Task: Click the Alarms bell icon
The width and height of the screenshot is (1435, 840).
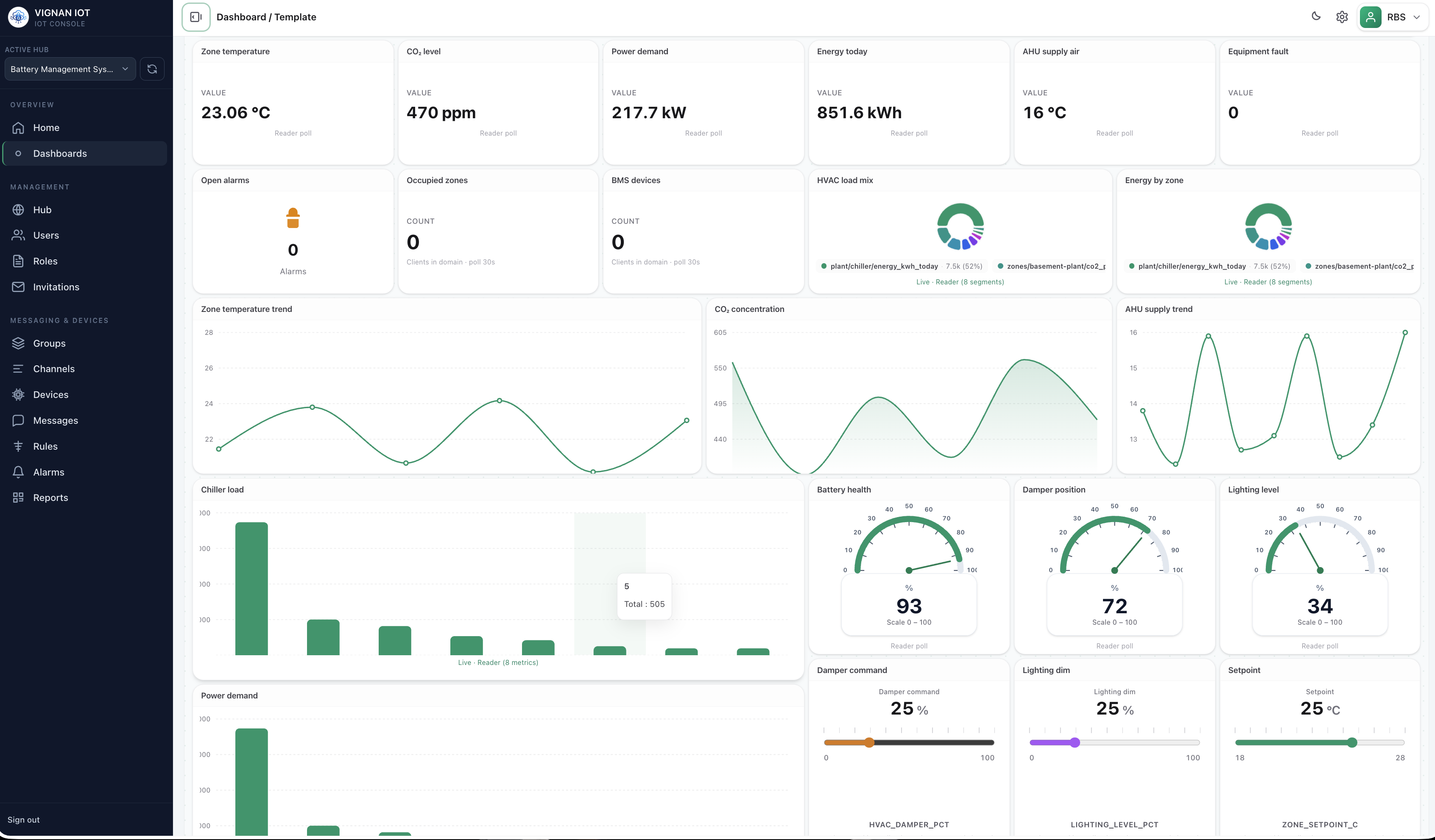Action: [18, 473]
